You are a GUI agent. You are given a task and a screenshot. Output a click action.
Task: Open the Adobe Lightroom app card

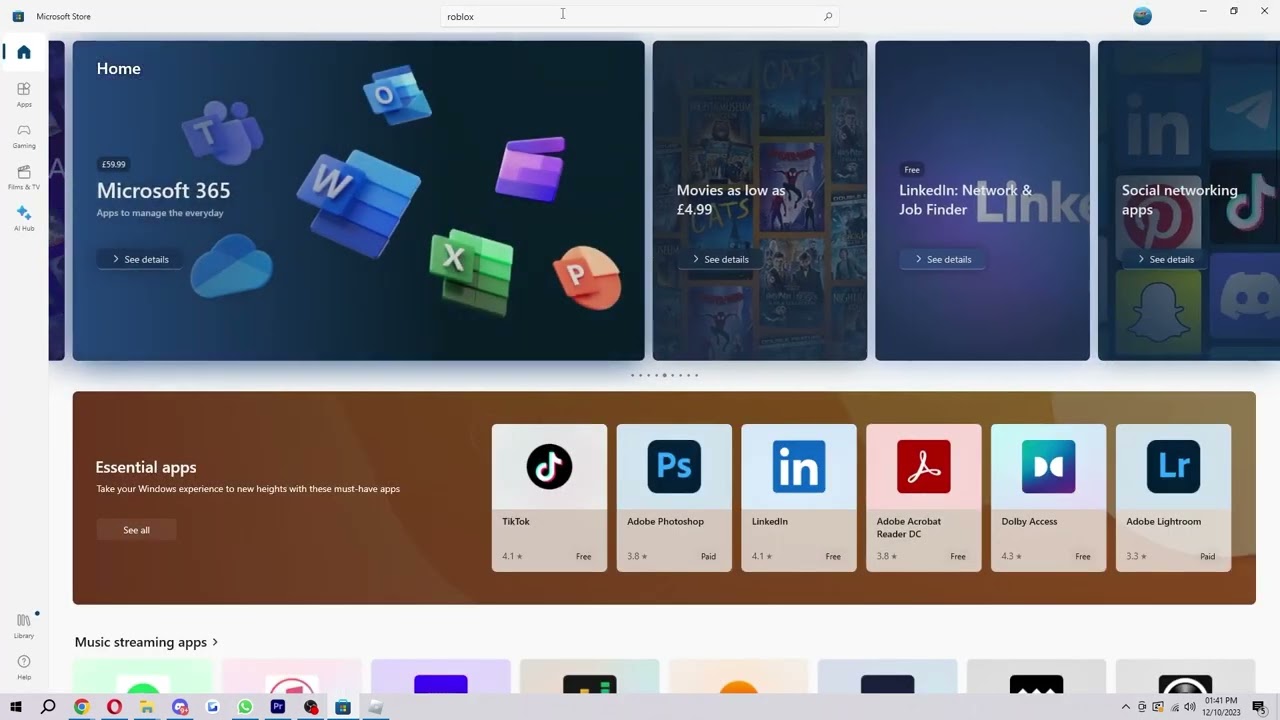[x=1173, y=498]
